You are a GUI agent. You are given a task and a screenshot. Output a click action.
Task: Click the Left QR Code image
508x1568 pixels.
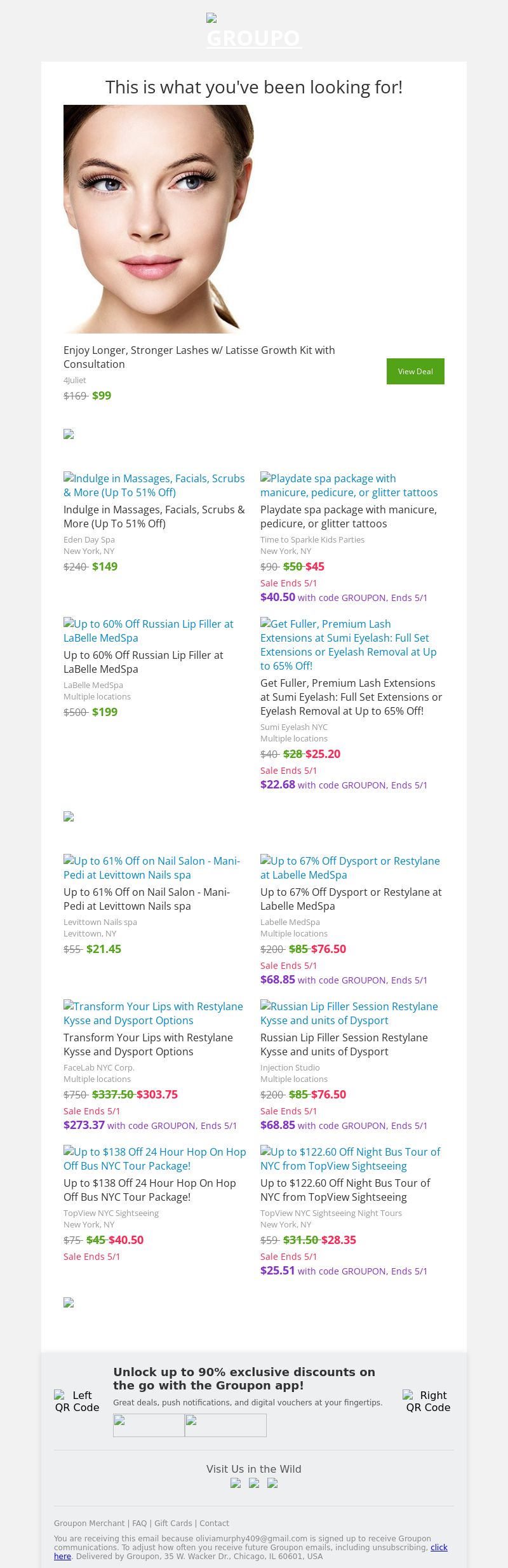click(77, 1401)
